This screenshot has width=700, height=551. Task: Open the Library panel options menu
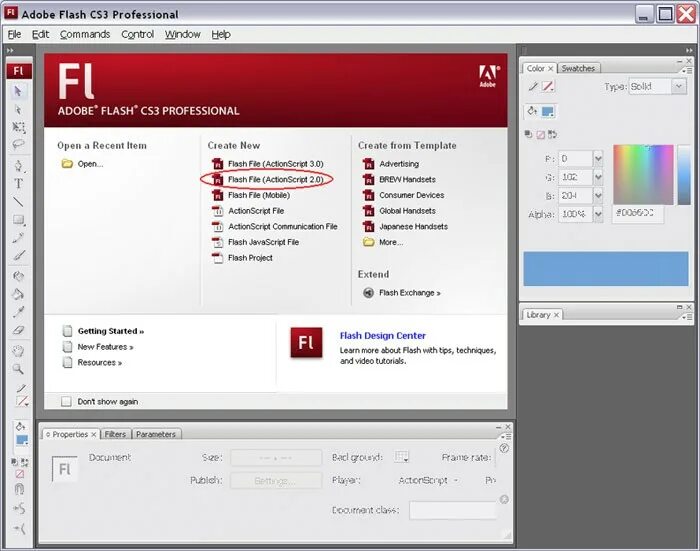coord(687,317)
